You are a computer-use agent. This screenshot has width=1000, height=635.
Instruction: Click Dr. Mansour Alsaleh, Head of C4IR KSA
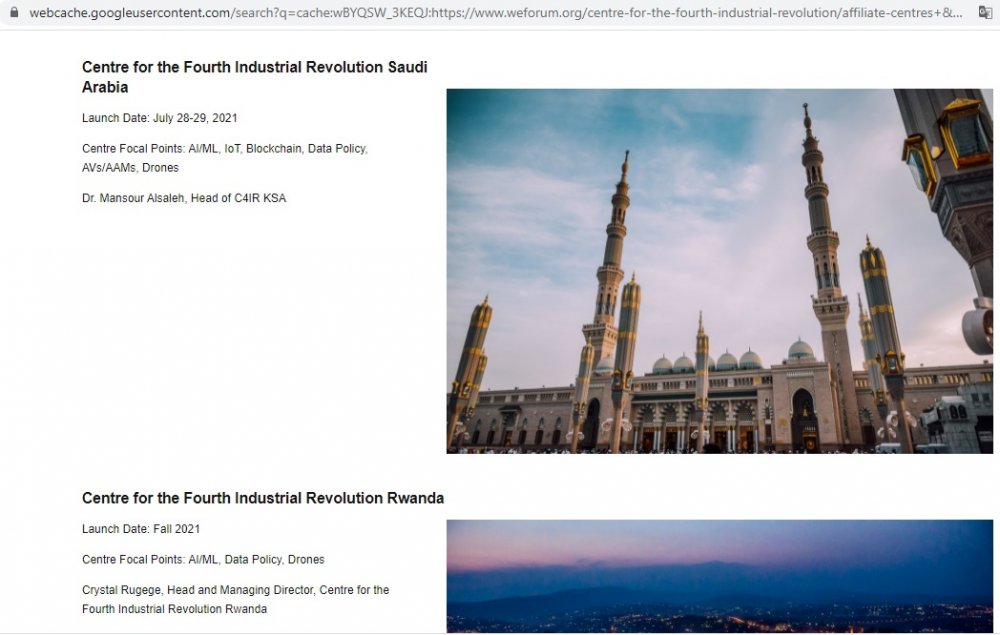[x=183, y=198]
